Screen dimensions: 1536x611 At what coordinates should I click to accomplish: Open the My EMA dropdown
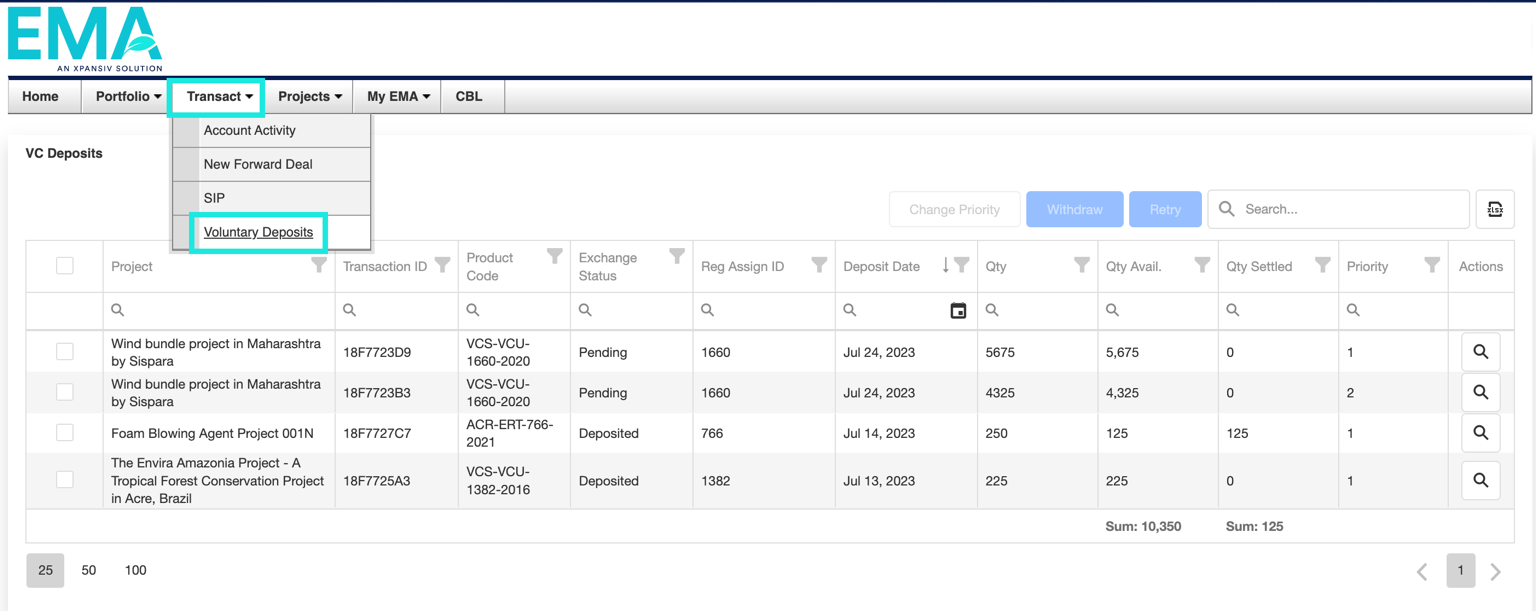point(396,96)
